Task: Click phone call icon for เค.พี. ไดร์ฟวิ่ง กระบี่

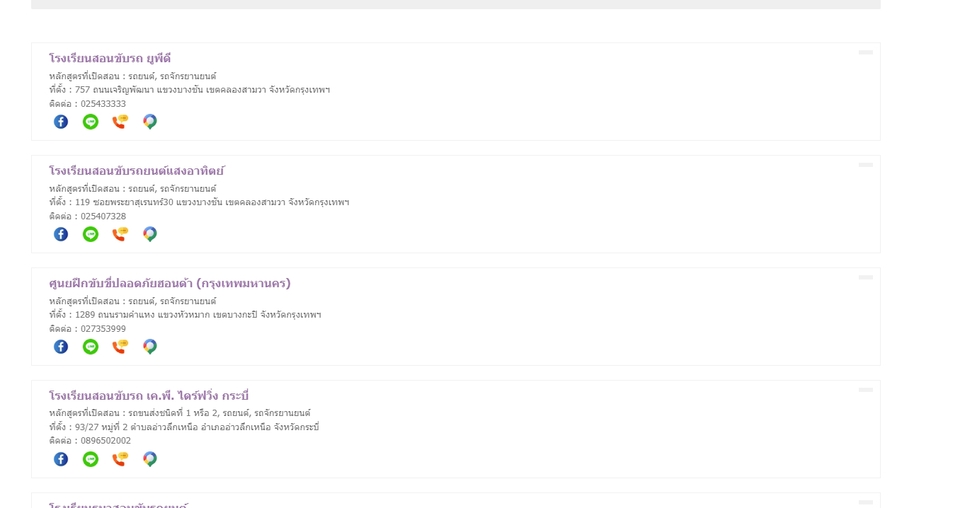Action: click(x=120, y=459)
